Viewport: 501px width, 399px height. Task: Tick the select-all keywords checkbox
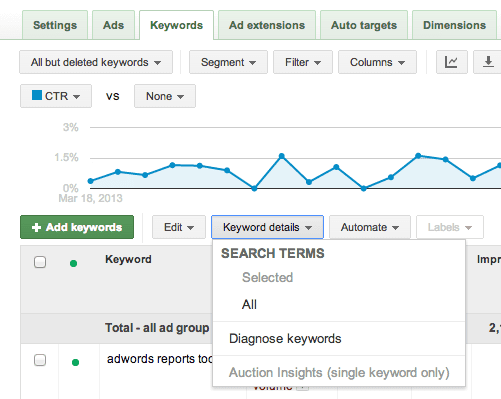click(40, 262)
